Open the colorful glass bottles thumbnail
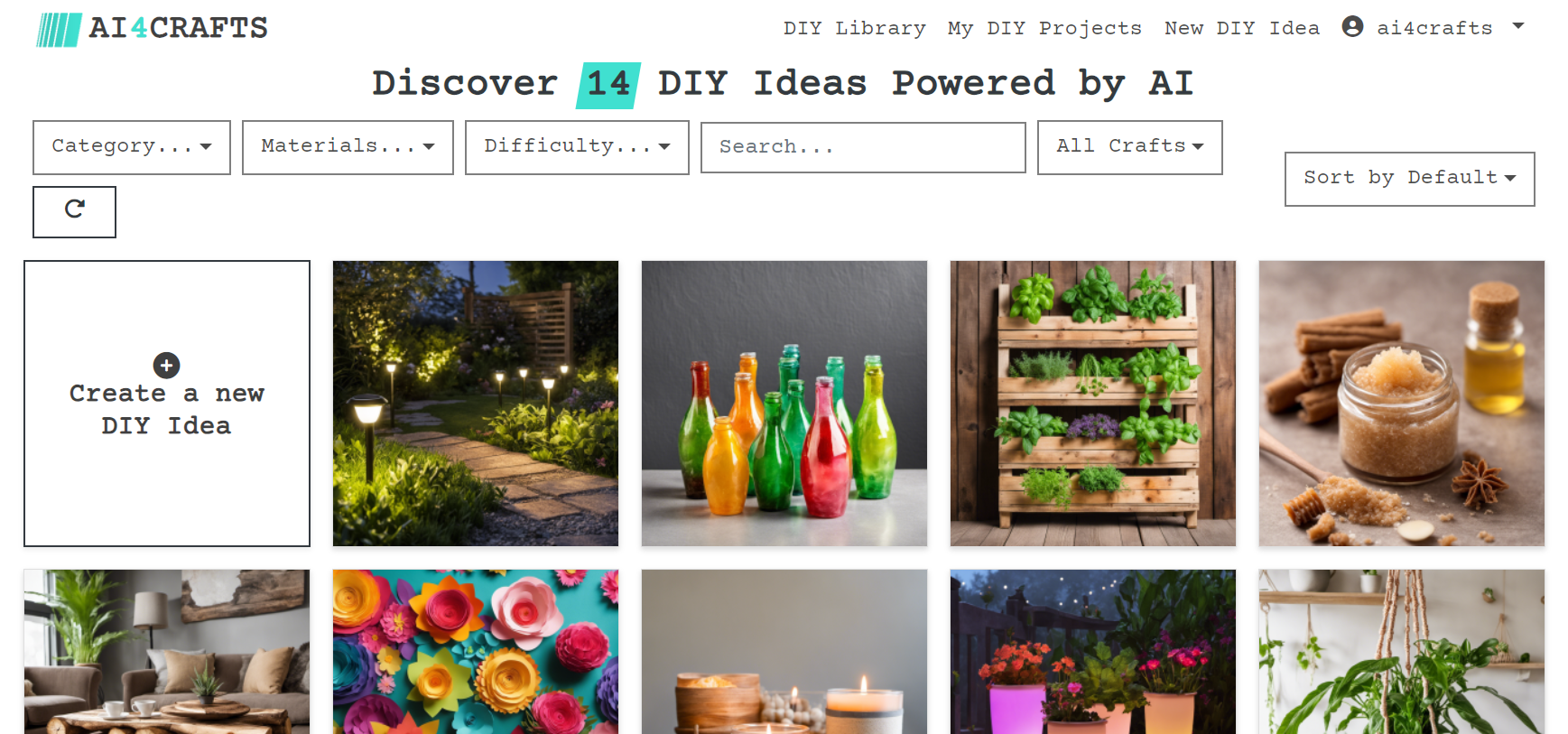This screenshot has width=1568, height=734. point(784,404)
